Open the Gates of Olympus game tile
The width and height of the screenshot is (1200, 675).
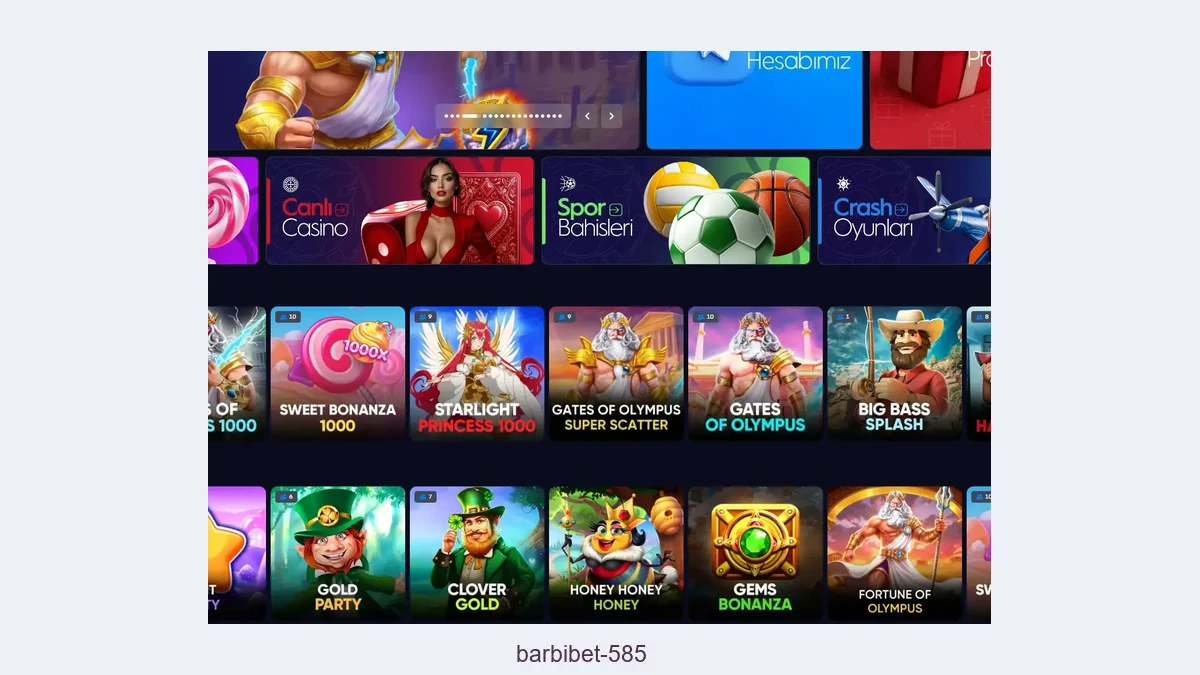point(755,373)
